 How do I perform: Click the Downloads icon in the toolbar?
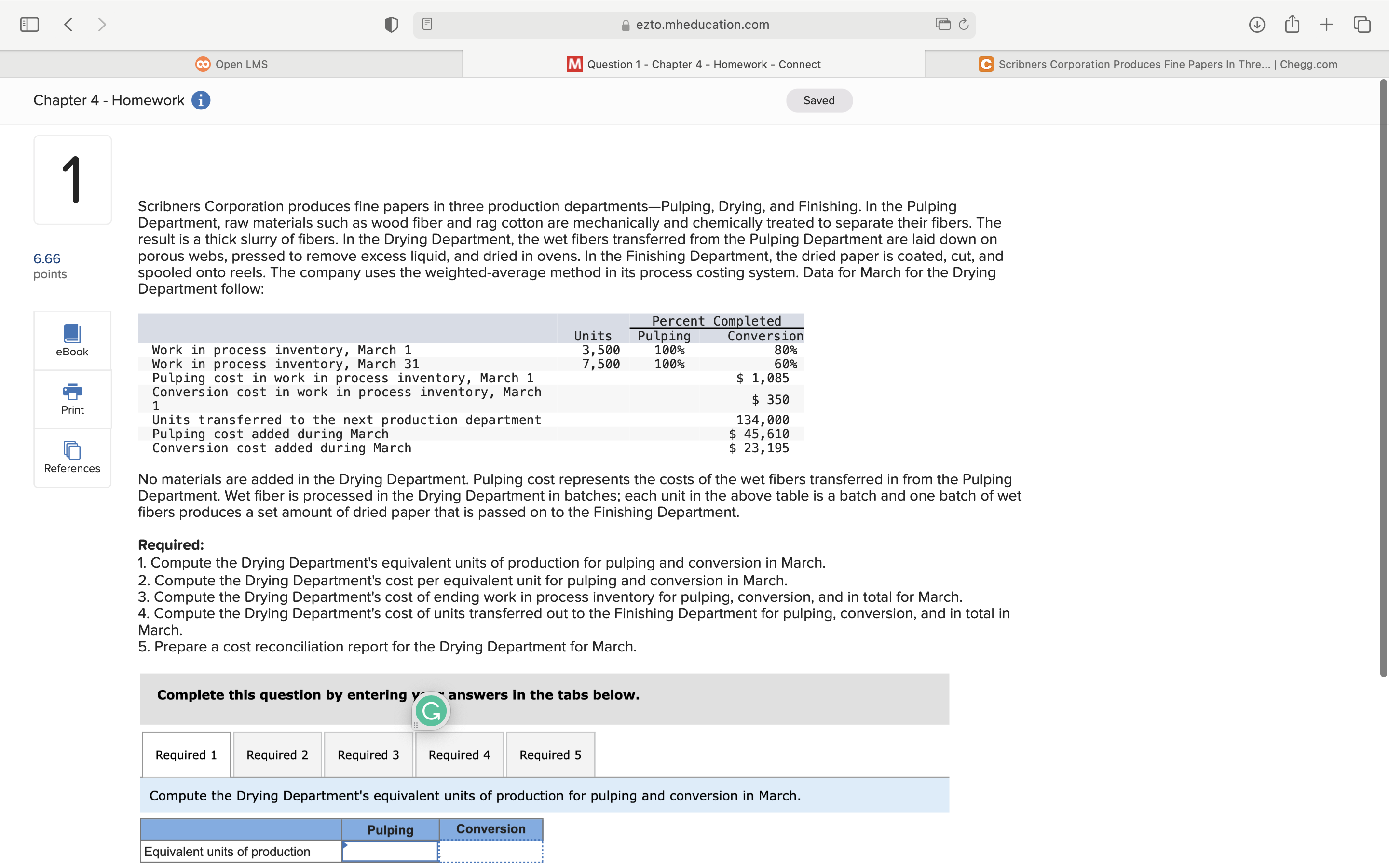pos(1256,24)
